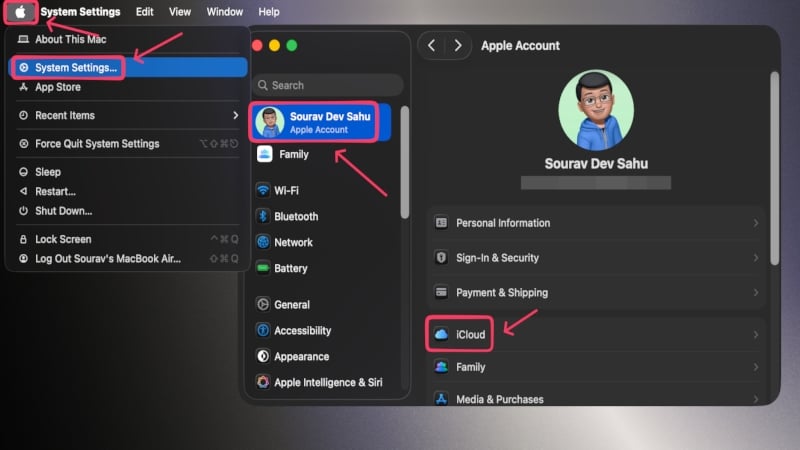This screenshot has width=800, height=450.
Task: Click the App Store icon in menu
Action: (x=23, y=87)
